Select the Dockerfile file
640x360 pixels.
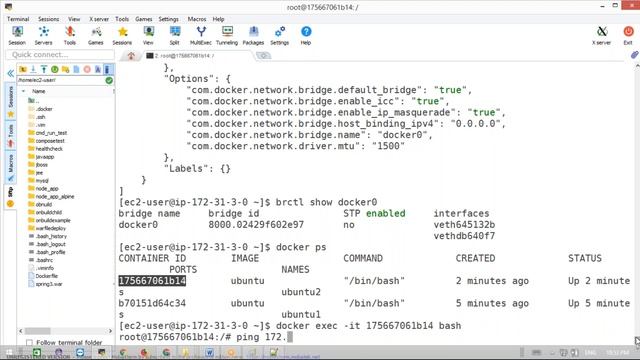point(43,276)
